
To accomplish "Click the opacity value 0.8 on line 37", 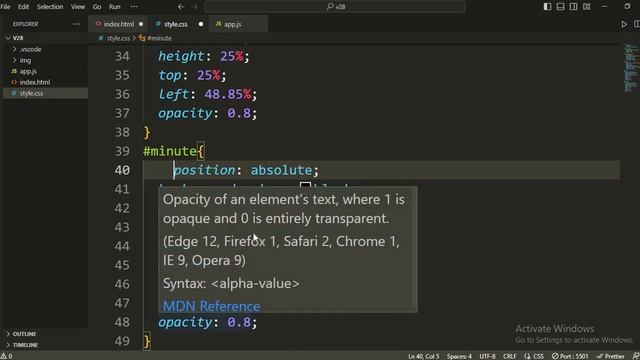I will (239, 113).
